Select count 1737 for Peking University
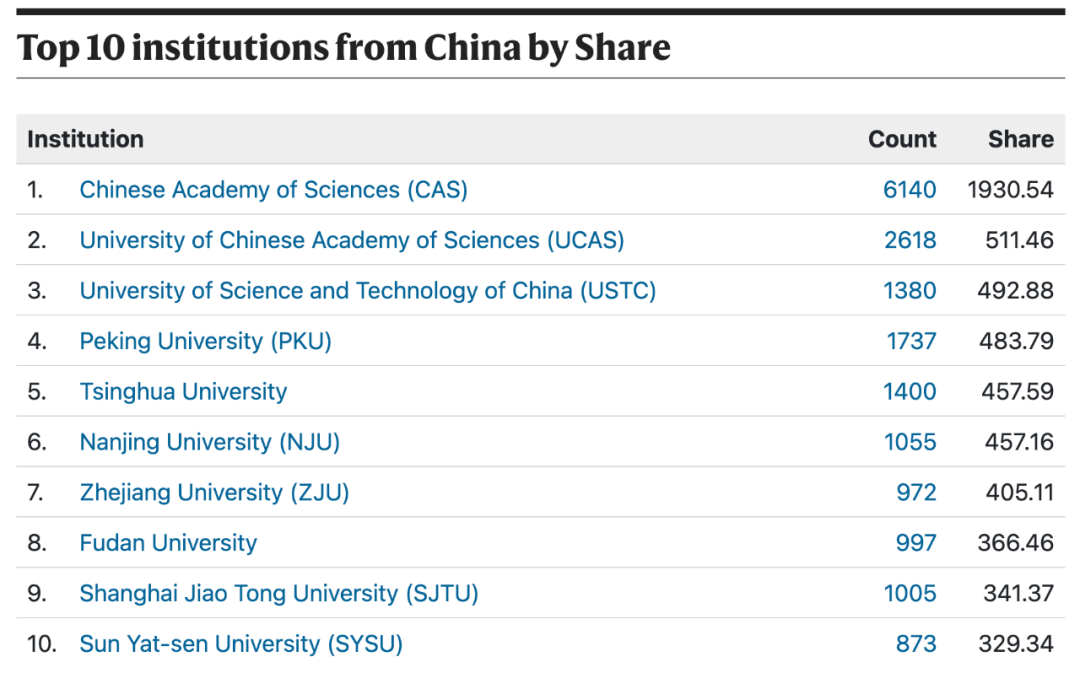Screen dimensions: 1080x673 (x=911, y=341)
